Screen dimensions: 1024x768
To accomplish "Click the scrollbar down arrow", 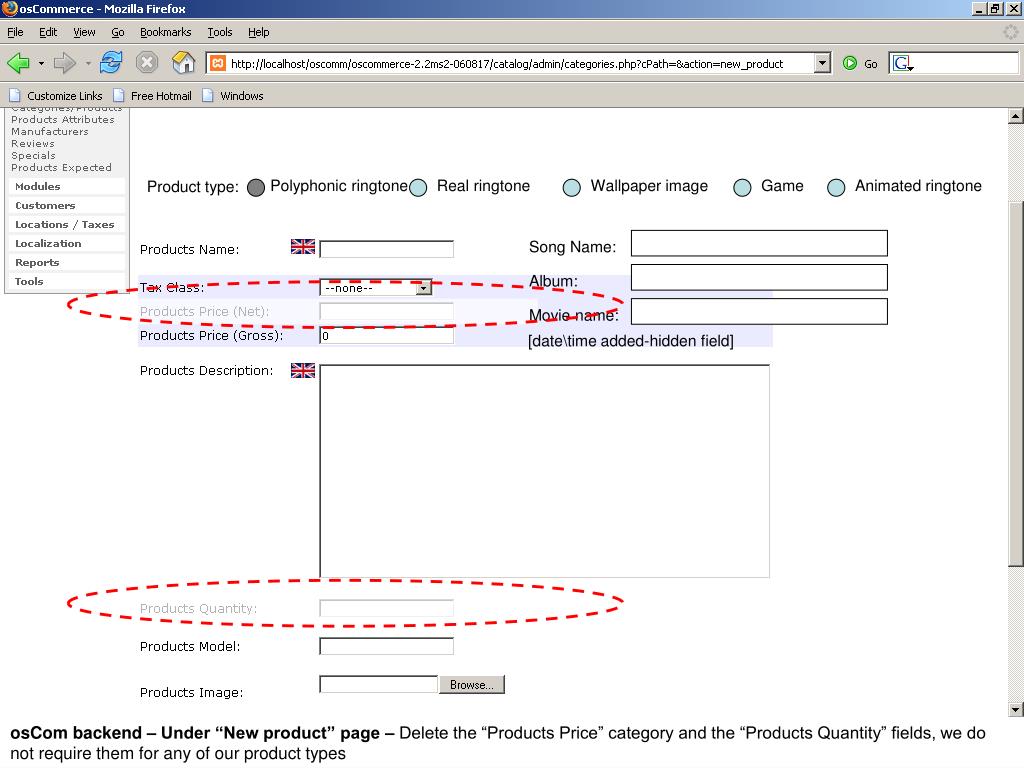I will coord(1016,709).
